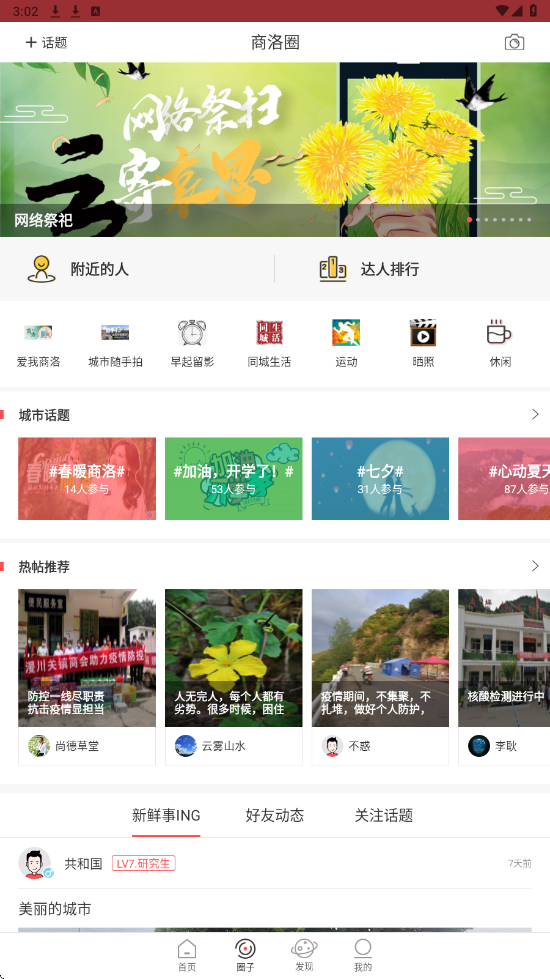Tap the username 共和国
550x979 pixels.
(83, 864)
